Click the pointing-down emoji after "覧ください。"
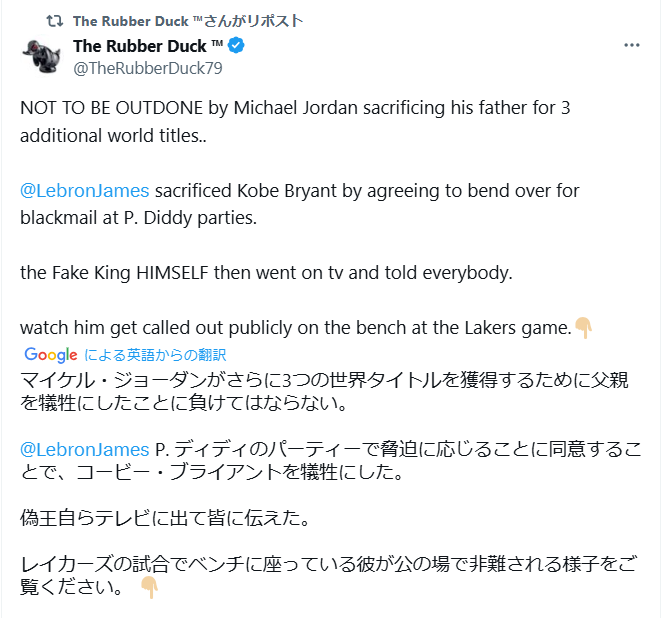The height and width of the screenshot is (618, 661). 149,587
